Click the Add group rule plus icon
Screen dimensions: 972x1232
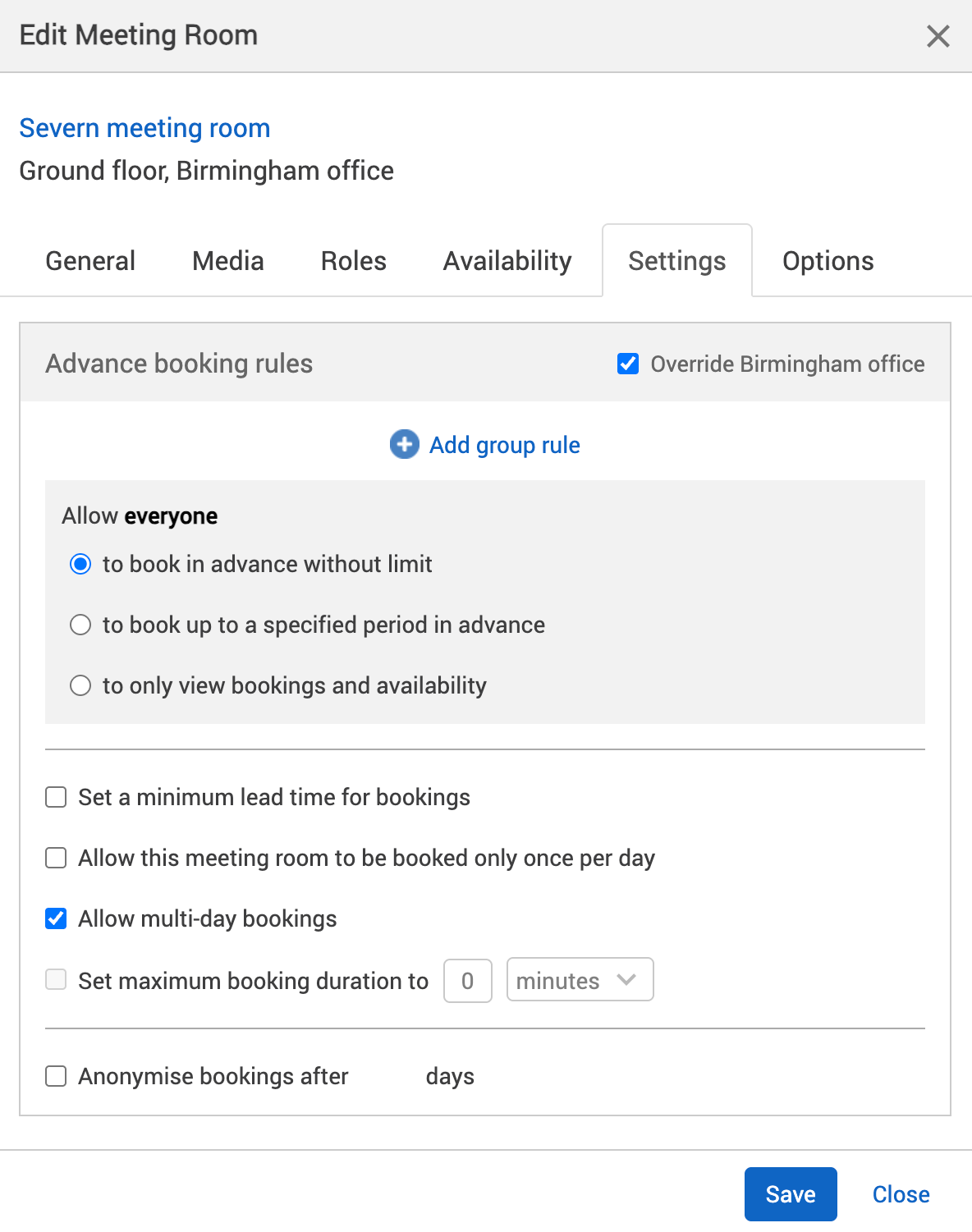click(403, 444)
